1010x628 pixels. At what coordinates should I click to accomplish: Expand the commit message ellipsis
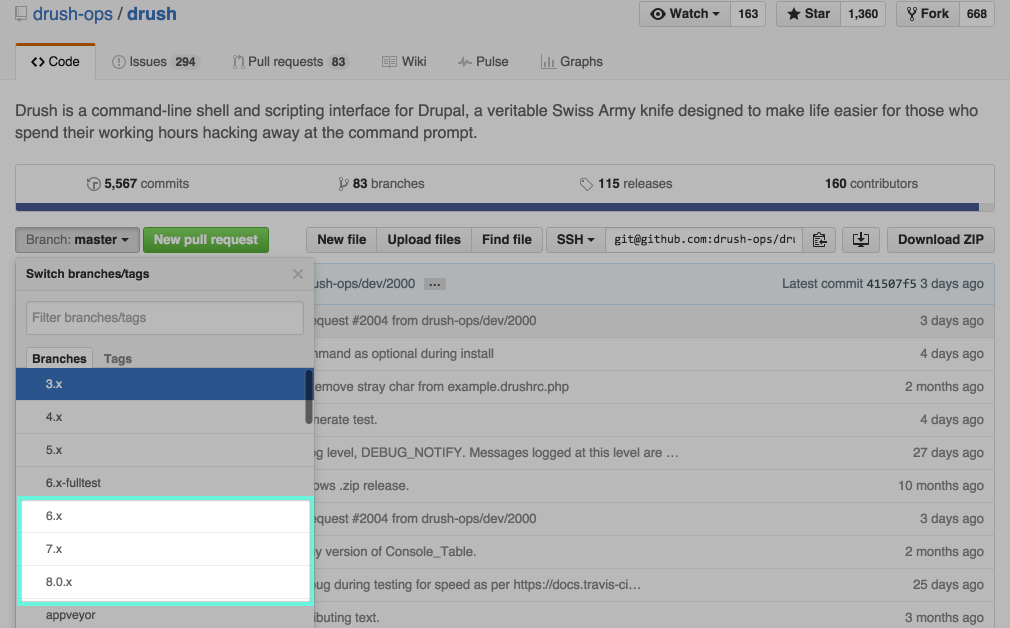435,284
